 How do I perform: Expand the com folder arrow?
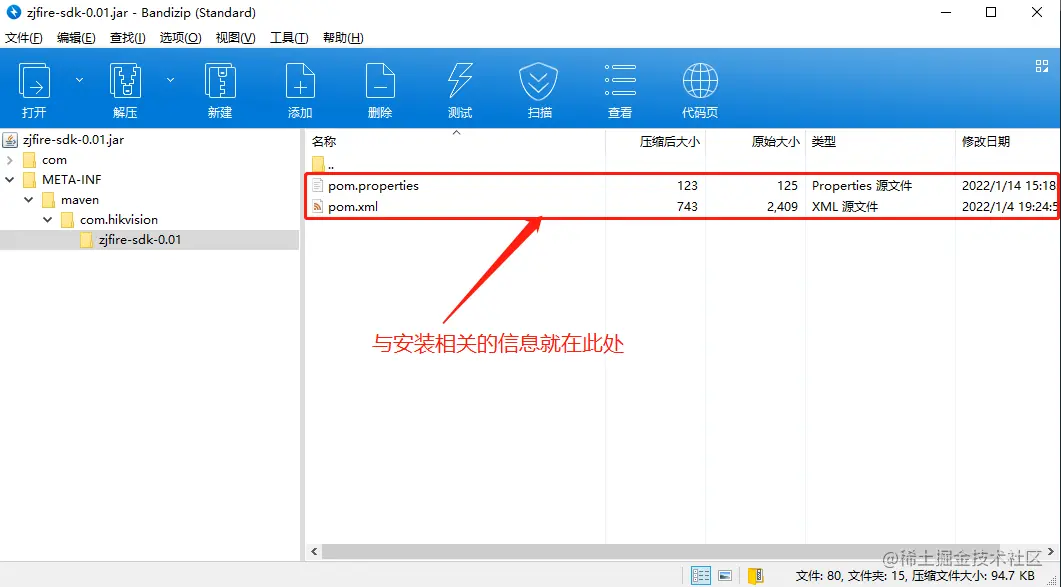[10, 160]
